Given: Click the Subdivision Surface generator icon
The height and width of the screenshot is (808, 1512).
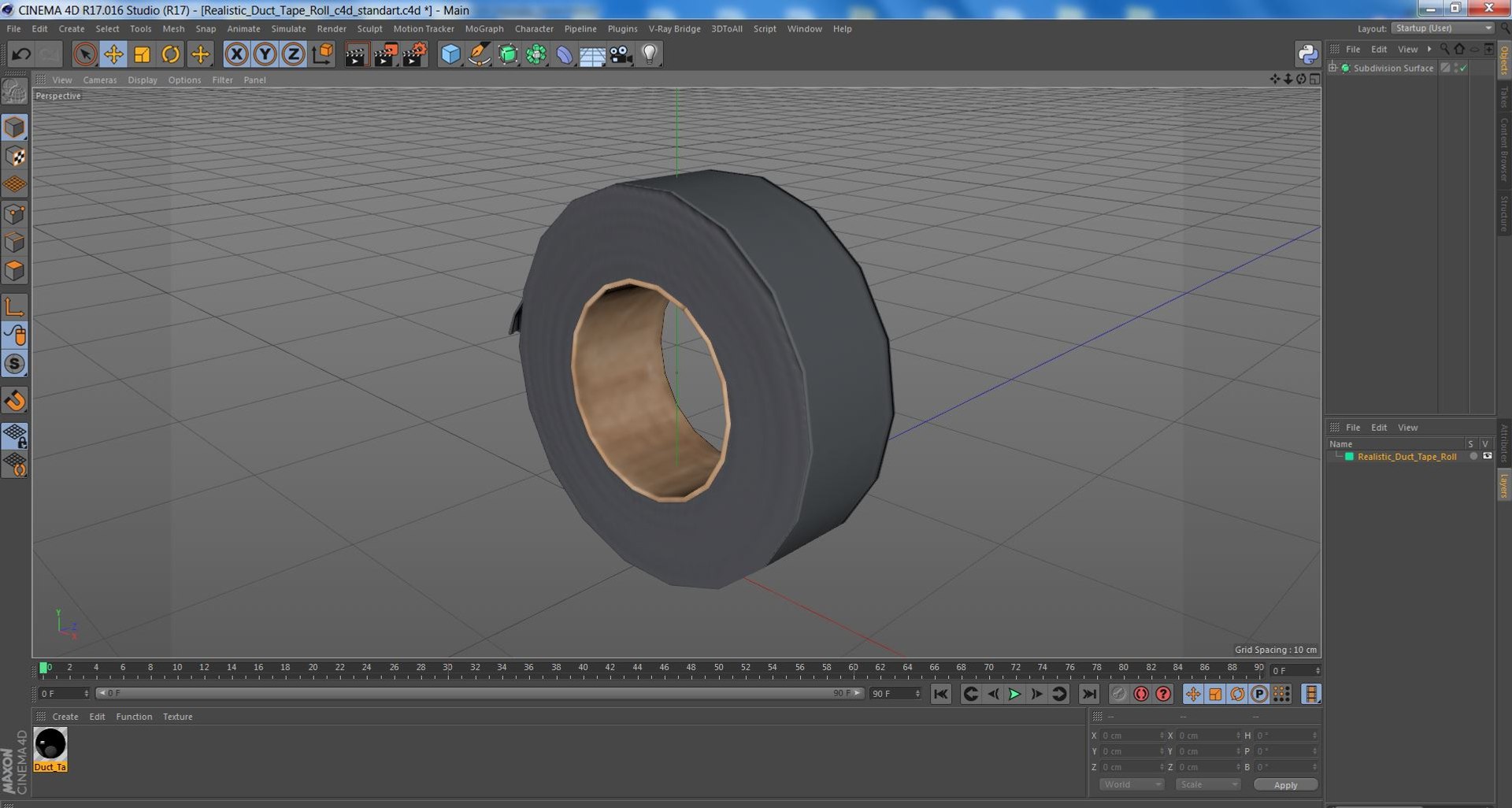Looking at the screenshot, I should coord(508,54).
